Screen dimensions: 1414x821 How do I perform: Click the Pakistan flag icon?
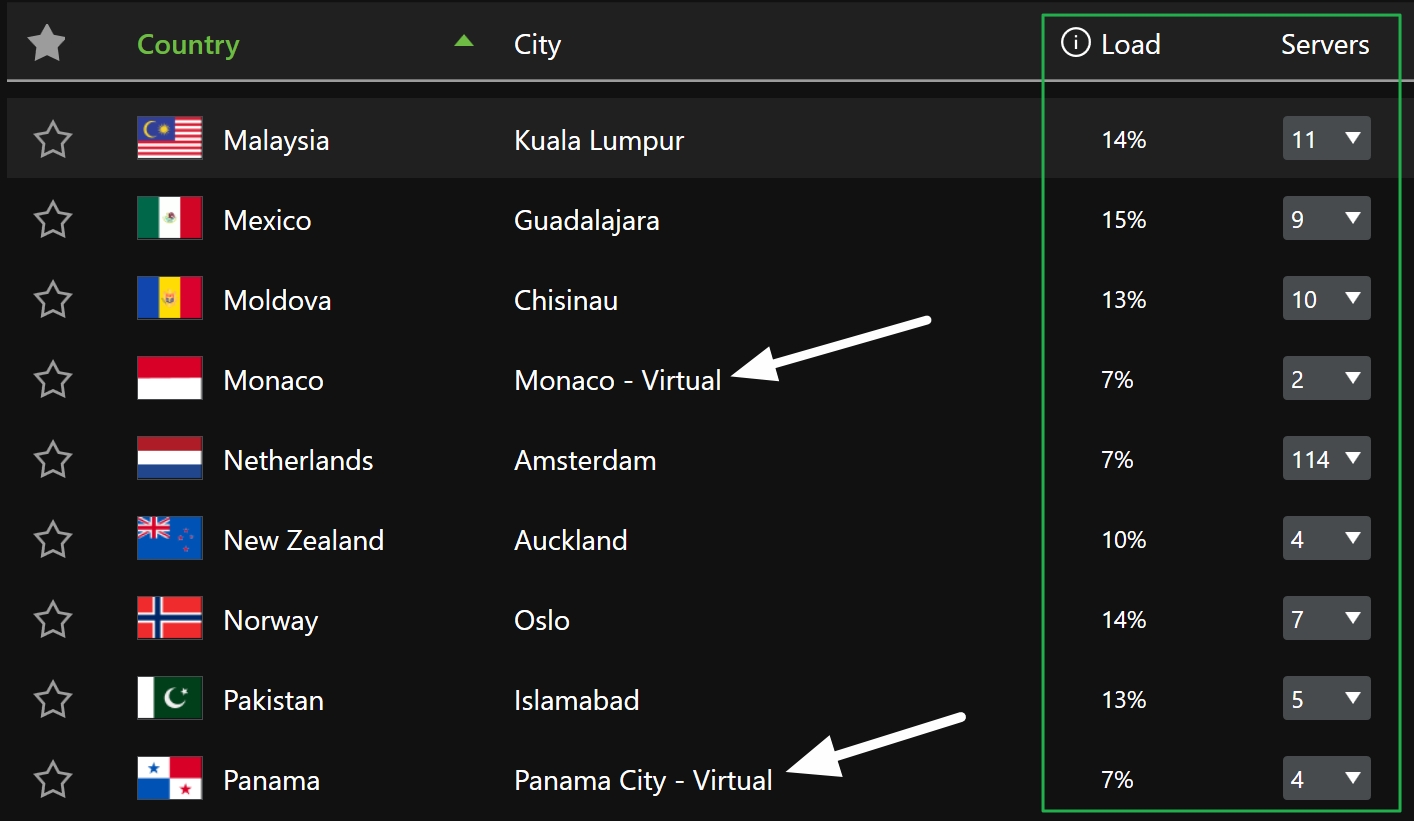pos(169,699)
